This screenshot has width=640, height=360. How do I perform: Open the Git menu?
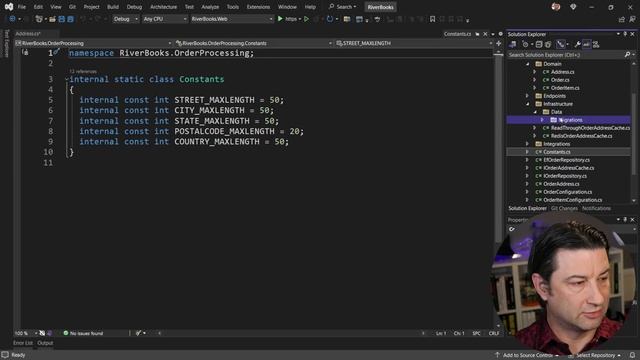click(72, 7)
